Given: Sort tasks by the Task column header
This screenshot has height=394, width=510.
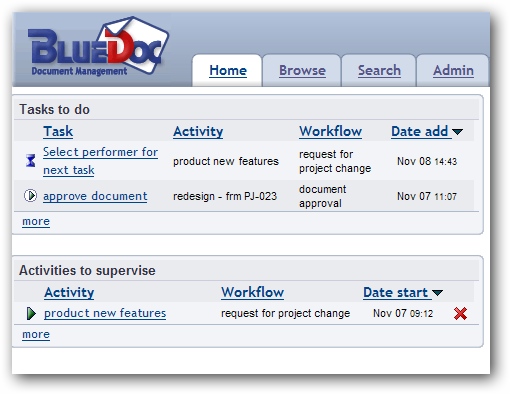Looking at the screenshot, I should 58,131.
